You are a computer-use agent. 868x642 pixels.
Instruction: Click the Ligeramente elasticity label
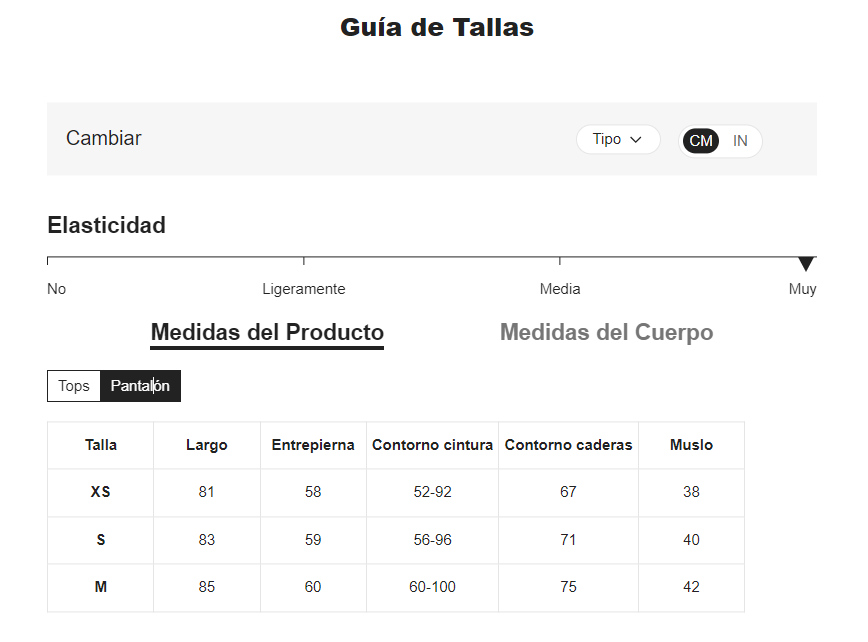(x=304, y=289)
